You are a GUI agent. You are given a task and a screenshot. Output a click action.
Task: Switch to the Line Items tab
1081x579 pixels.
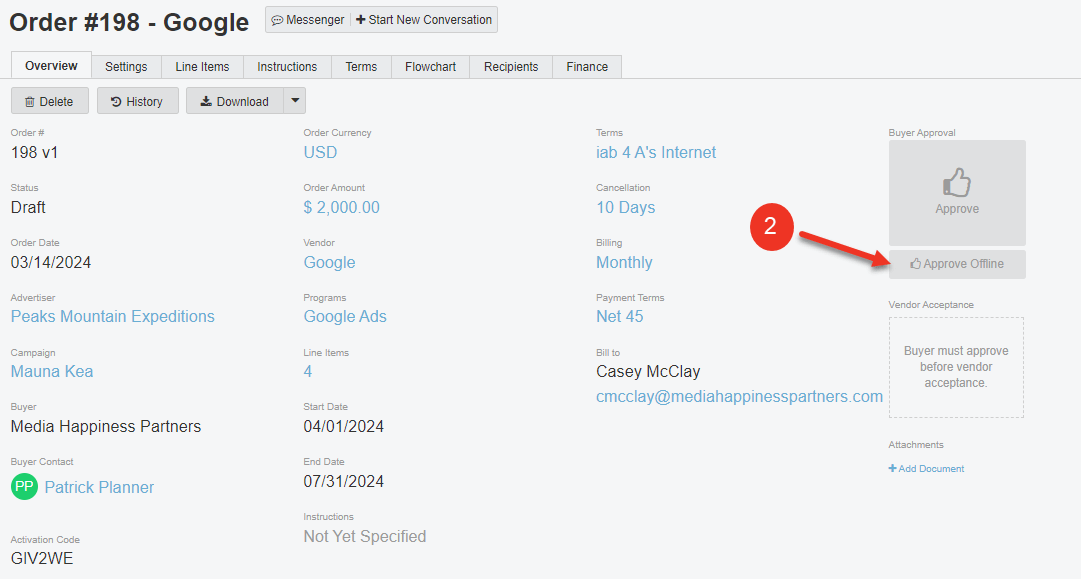[202, 66]
